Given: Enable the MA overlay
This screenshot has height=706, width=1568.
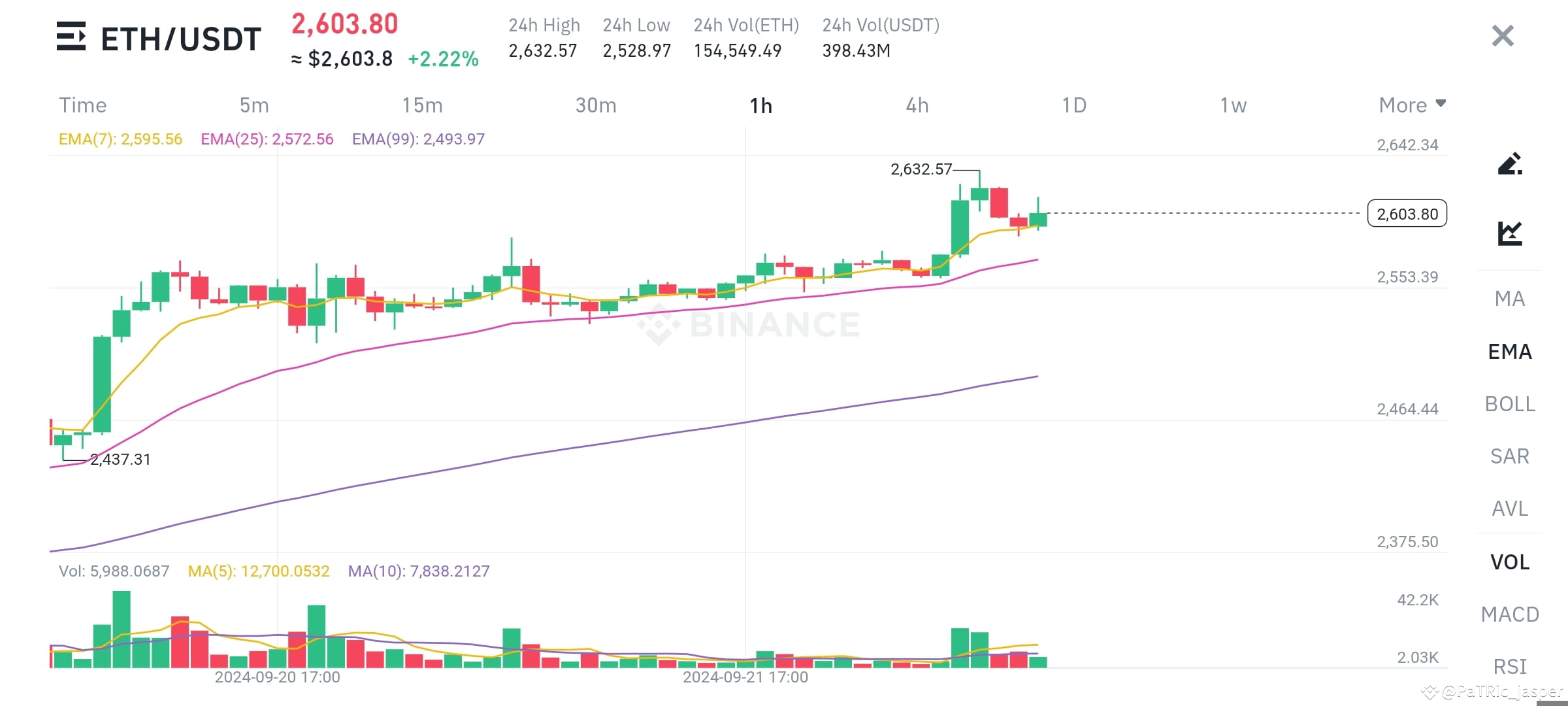Looking at the screenshot, I should click(x=1511, y=299).
